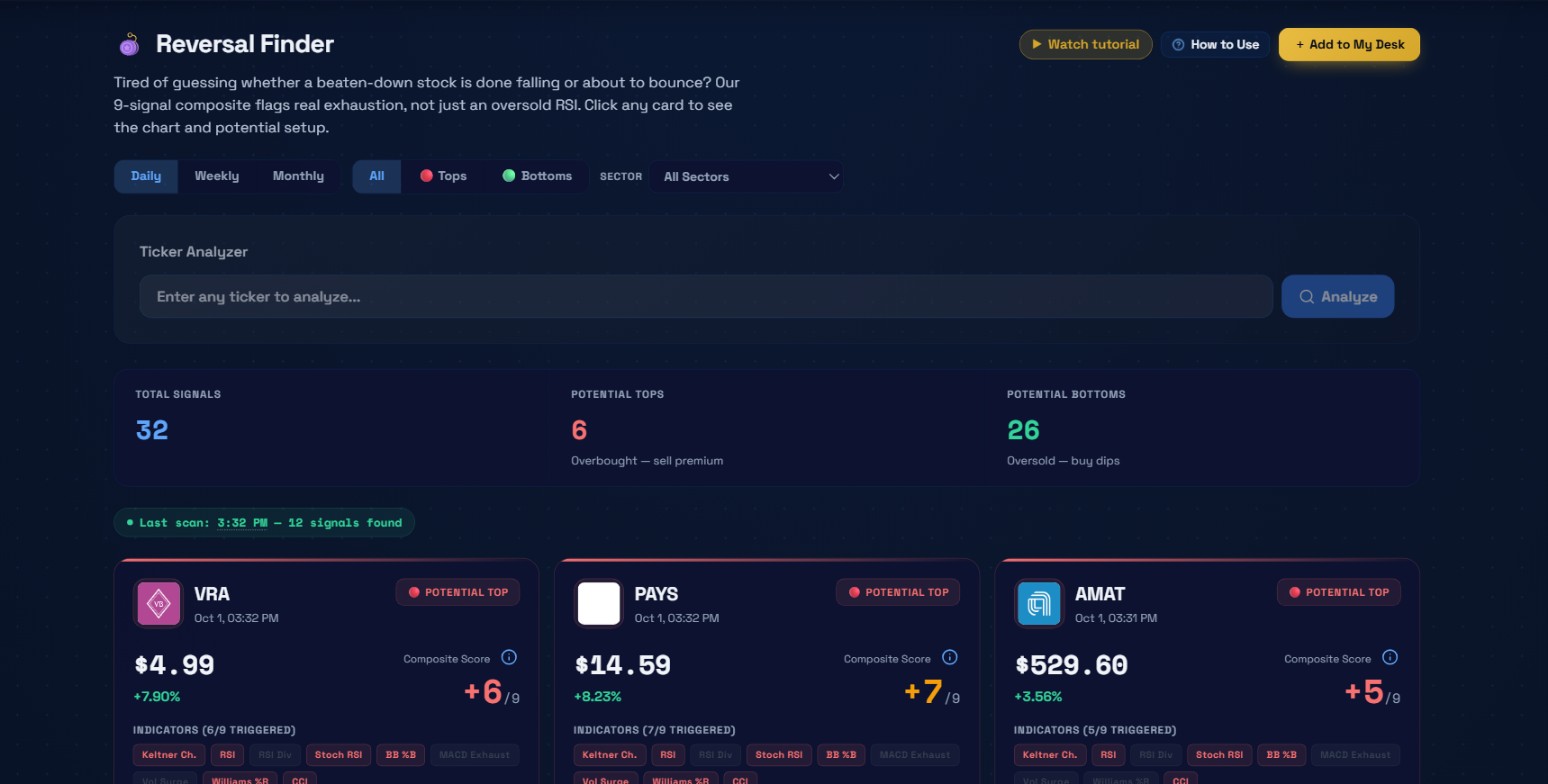Open the Watch tutorial video

pos(1086,44)
